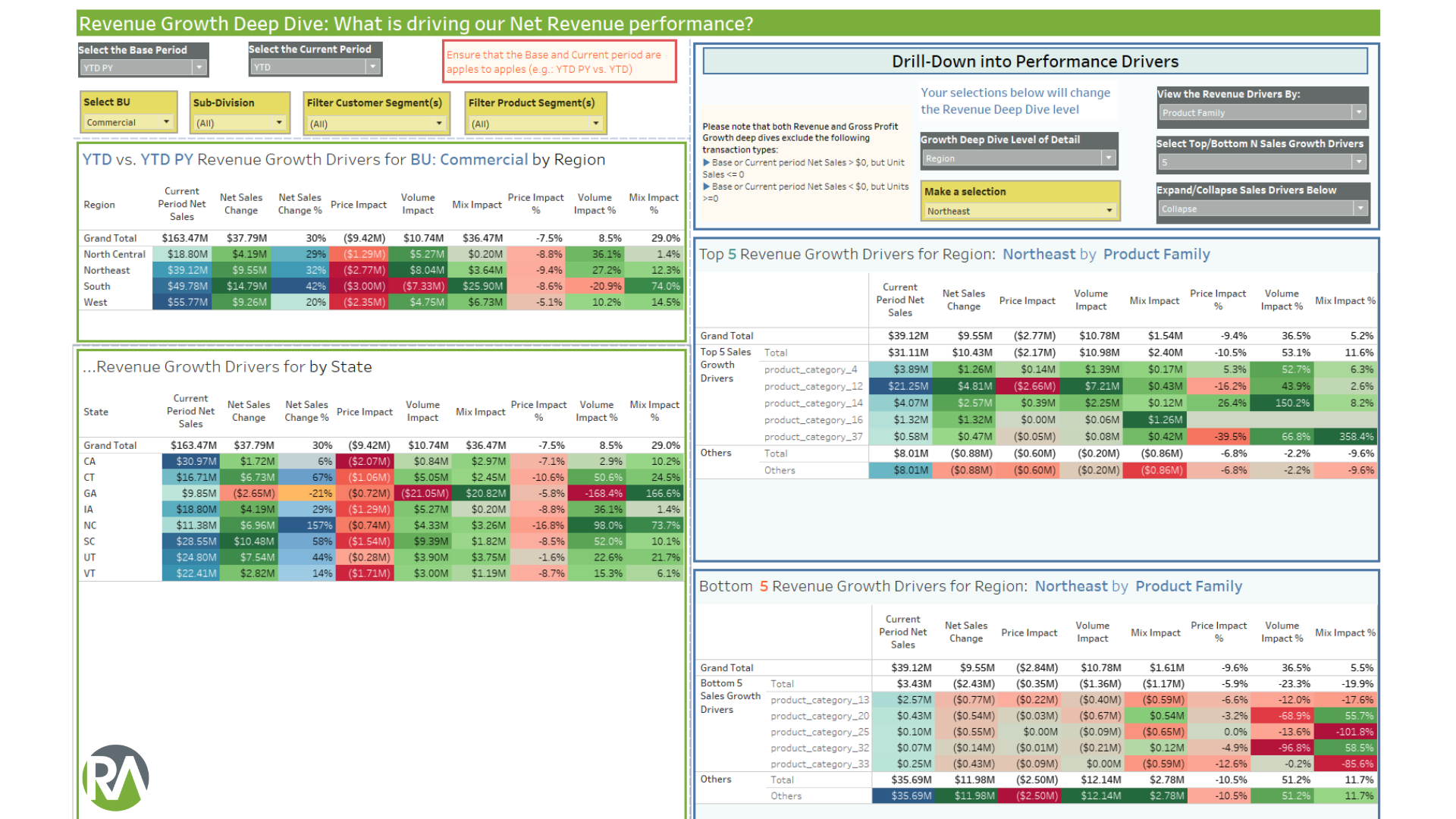
Task: Click the CA state row label
Action: click(89, 461)
